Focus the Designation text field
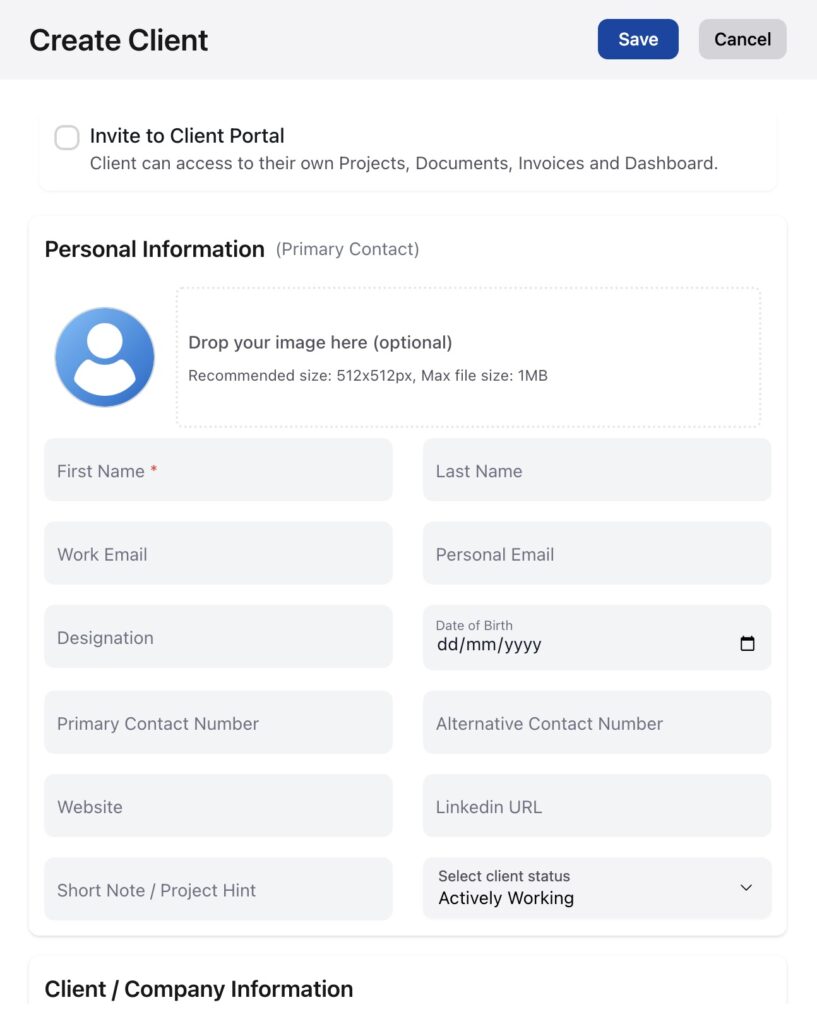817x1024 pixels. [x=218, y=637]
